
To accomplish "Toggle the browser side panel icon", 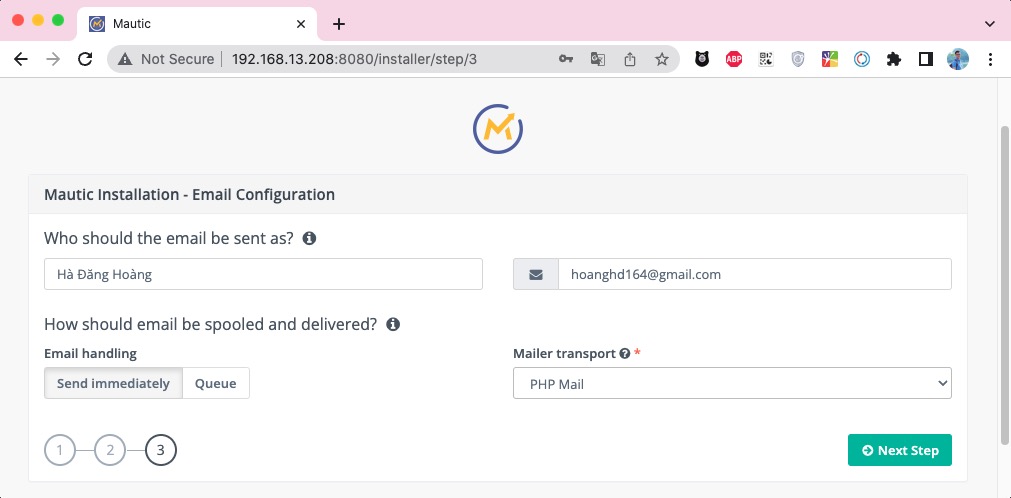I will pos(926,59).
